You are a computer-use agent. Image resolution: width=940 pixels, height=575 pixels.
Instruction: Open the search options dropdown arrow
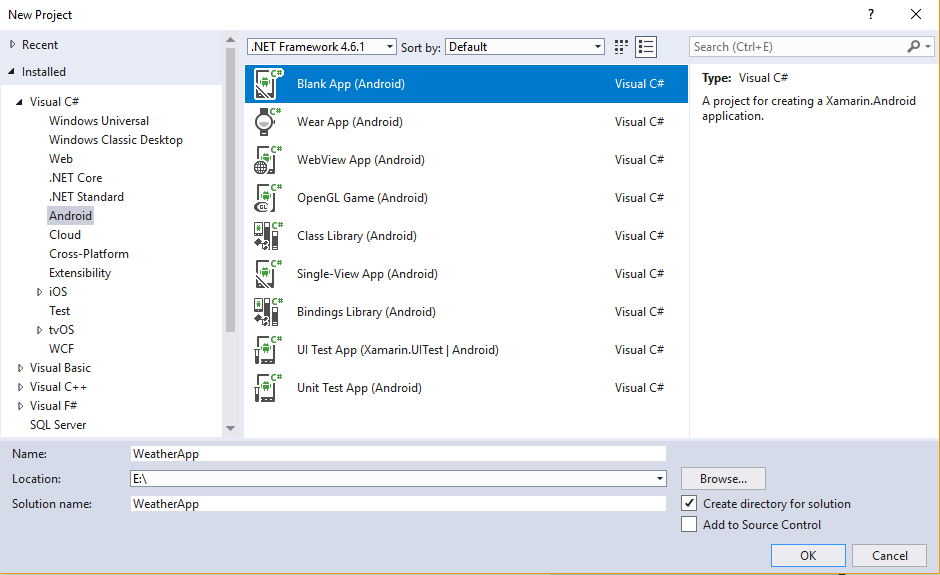(928, 47)
